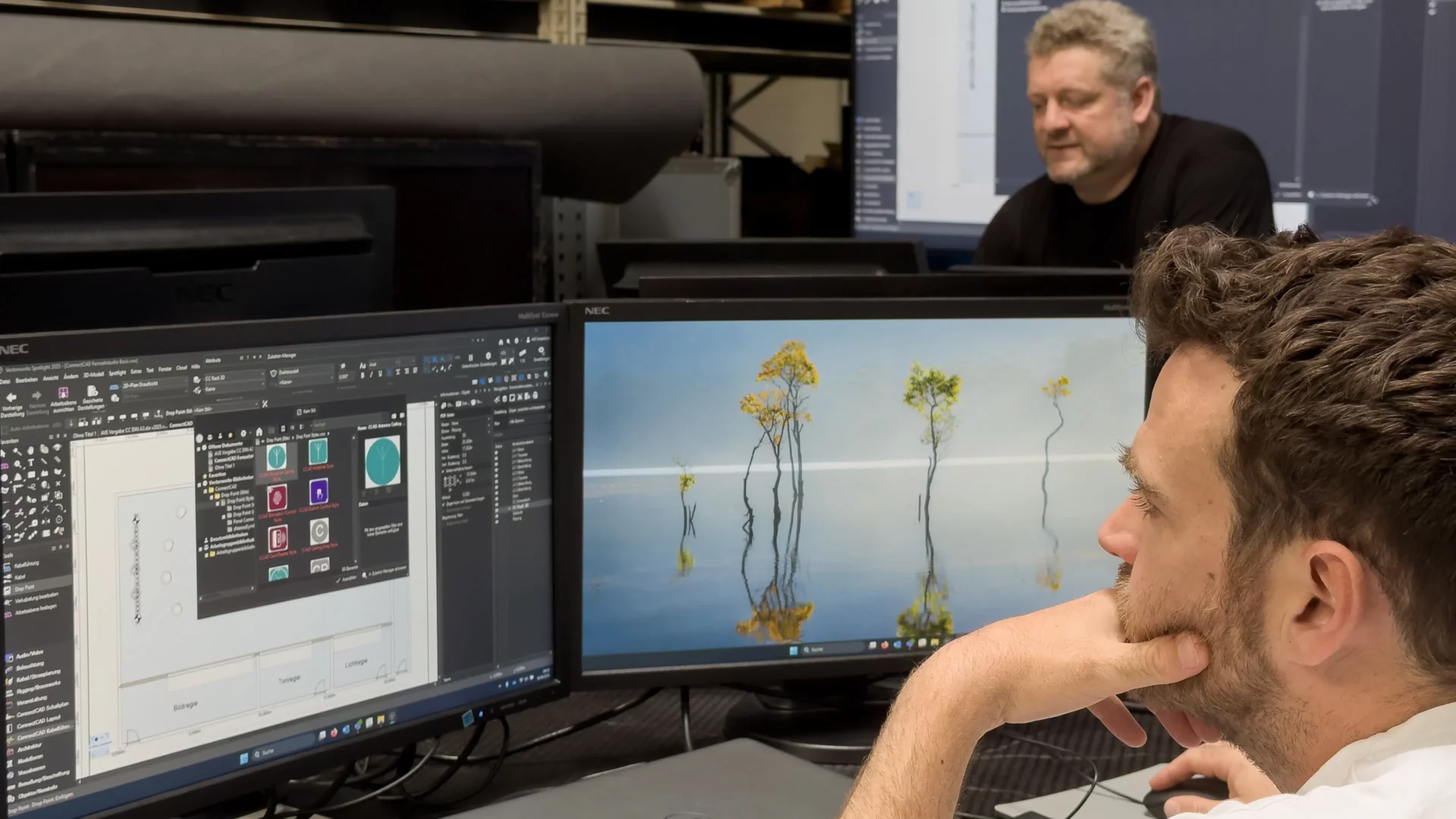Open the Ansicht menu
The image size is (1456, 819).
51,378
